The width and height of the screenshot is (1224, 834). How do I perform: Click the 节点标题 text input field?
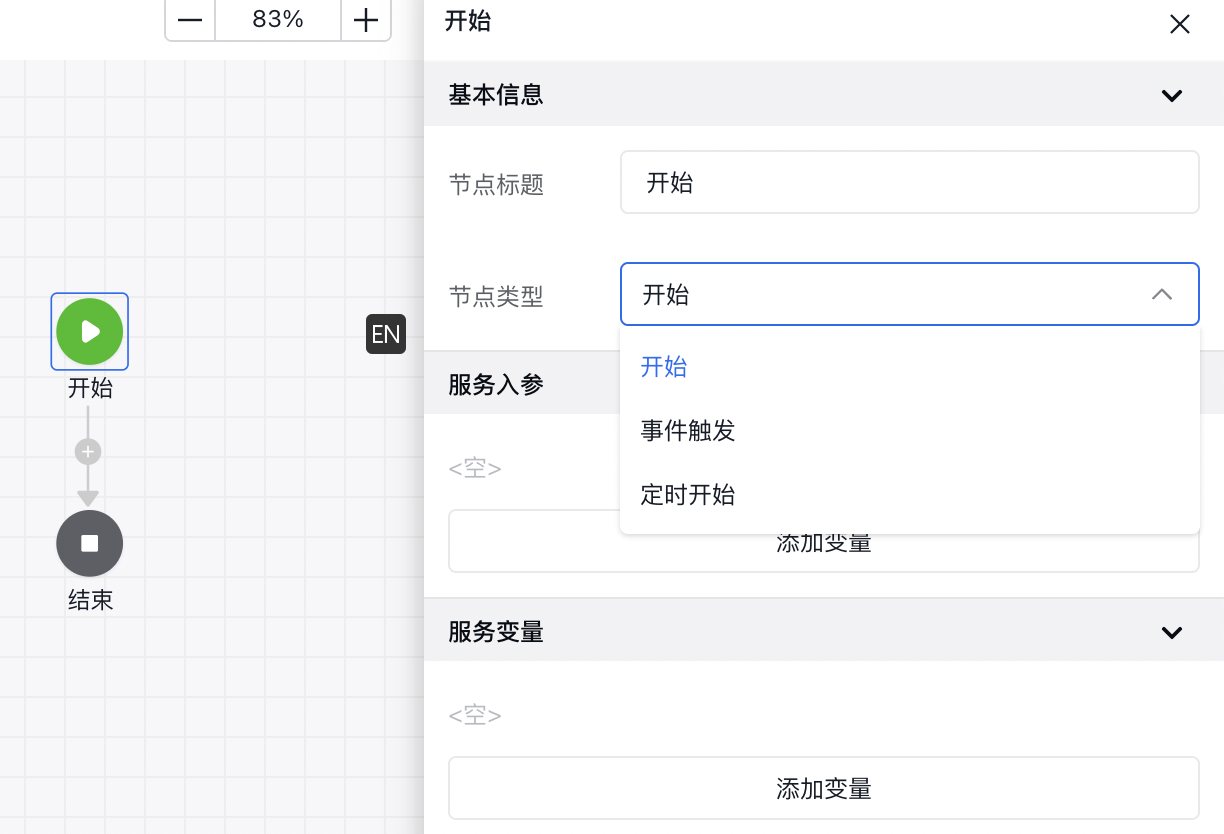(x=909, y=182)
